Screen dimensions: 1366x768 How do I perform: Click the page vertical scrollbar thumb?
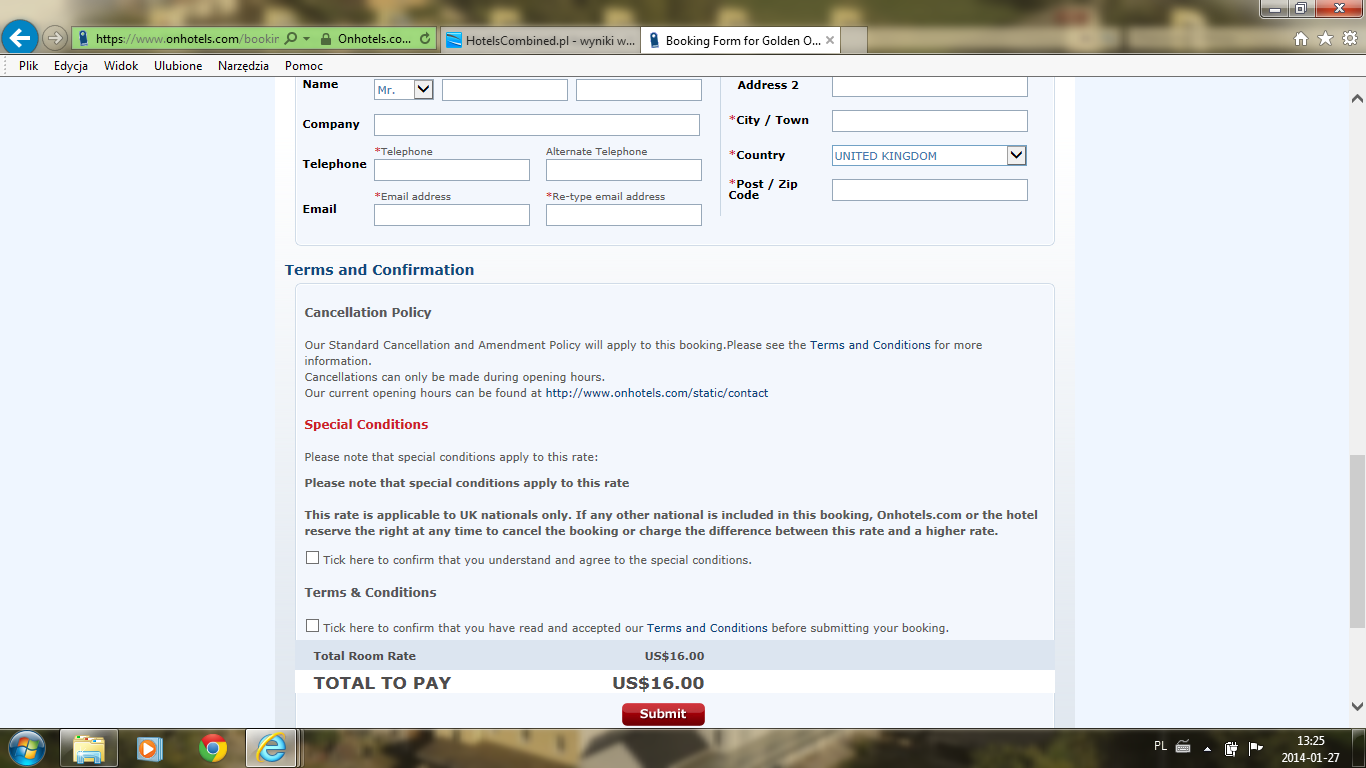coord(1357,540)
